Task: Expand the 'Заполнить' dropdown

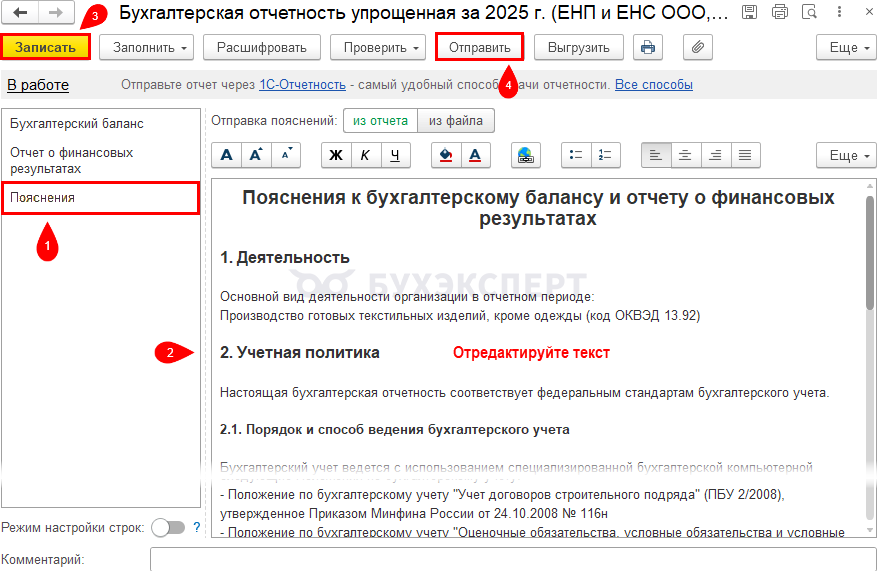Action: coord(147,48)
